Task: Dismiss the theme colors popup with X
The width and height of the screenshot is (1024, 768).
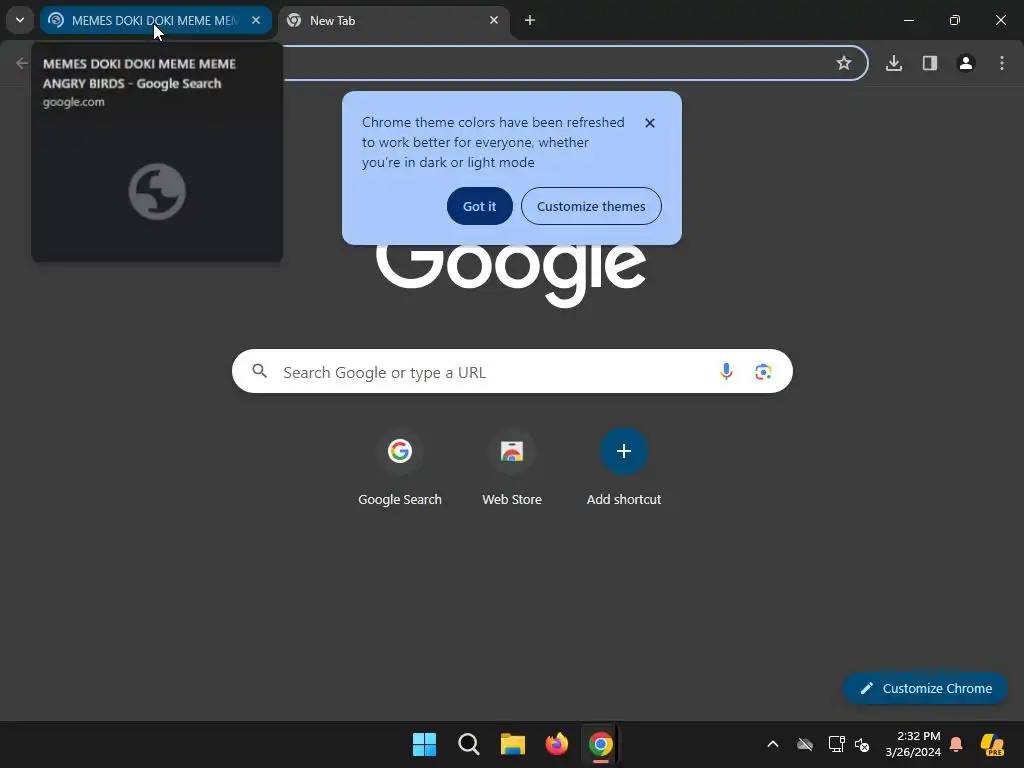Action: (x=650, y=123)
